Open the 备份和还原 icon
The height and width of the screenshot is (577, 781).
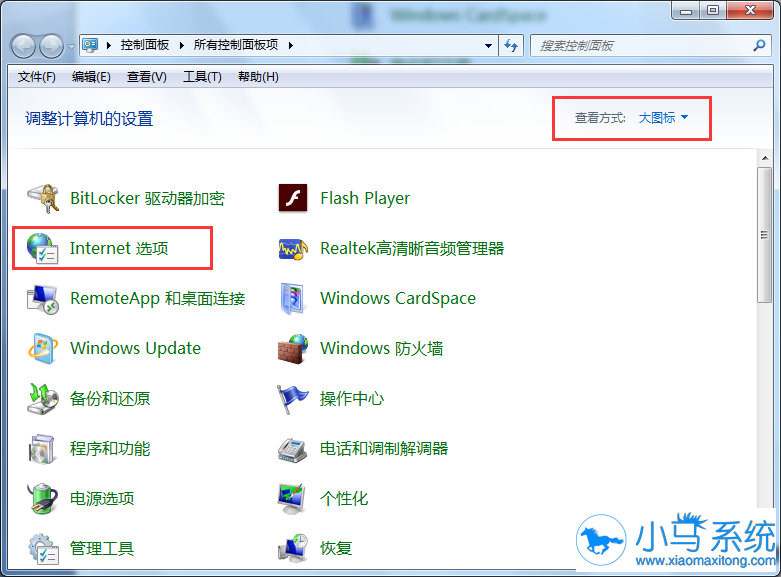click(42, 399)
